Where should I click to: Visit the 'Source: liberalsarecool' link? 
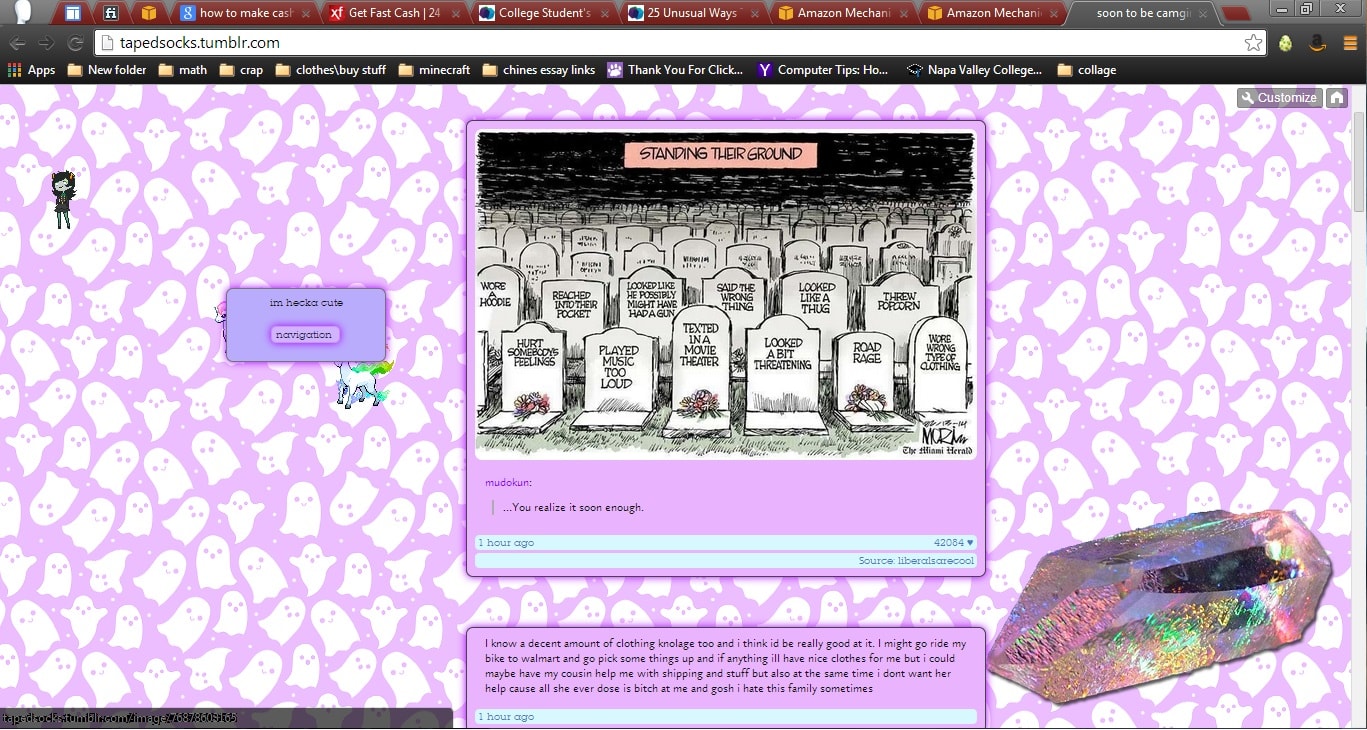coord(917,560)
